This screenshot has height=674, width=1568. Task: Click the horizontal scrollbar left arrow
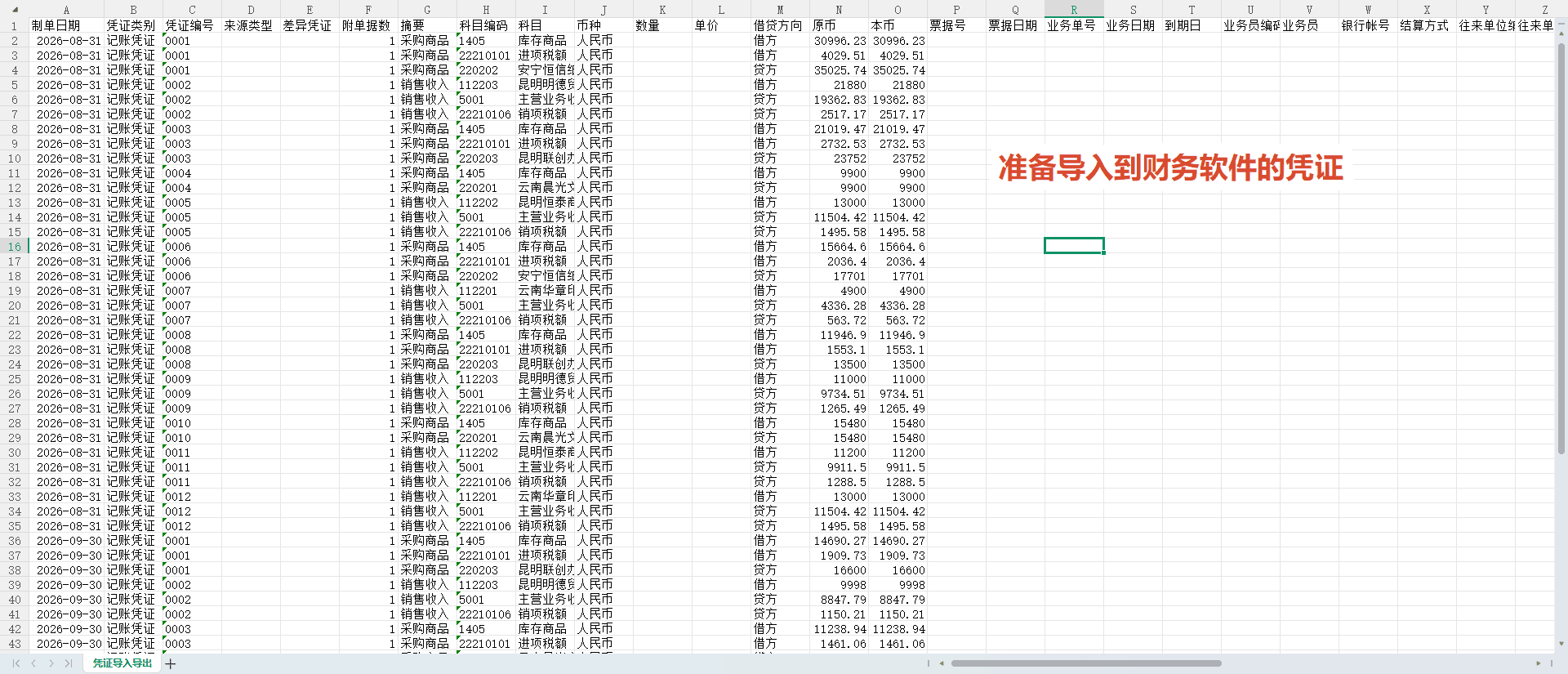pyautogui.click(x=942, y=663)
